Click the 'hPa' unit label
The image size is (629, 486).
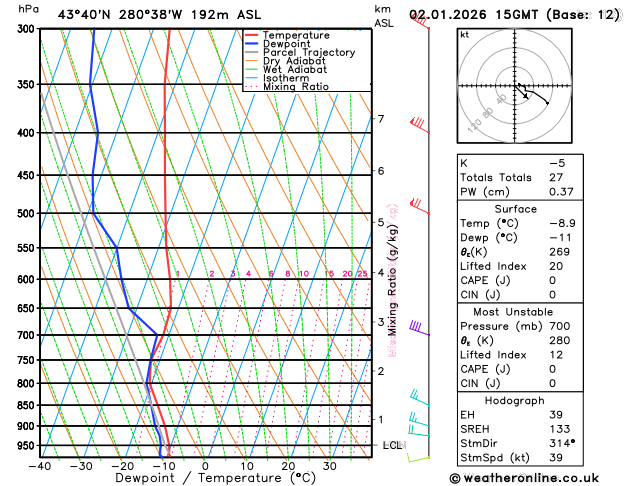pyautogui.click(x=28, y=9)
